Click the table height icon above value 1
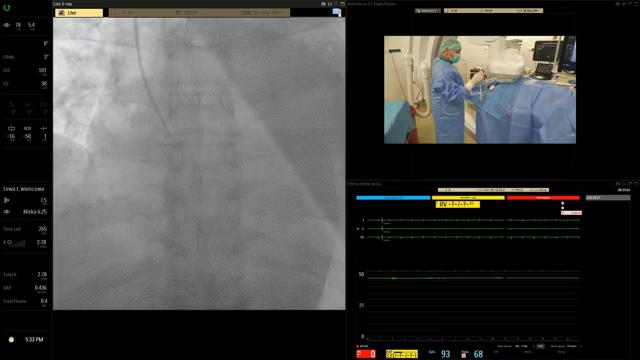640x360 pixels. [x=43, y=128]
